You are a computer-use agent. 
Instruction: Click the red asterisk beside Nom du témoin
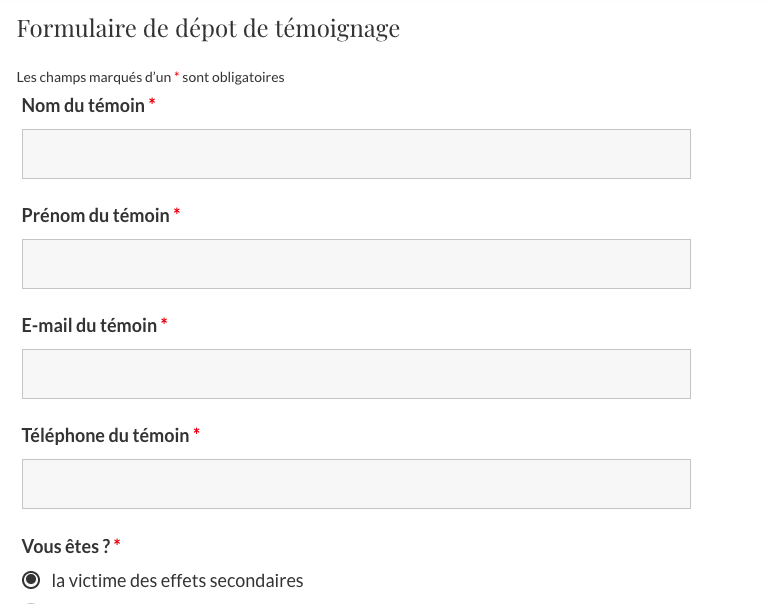pos(152,101)
